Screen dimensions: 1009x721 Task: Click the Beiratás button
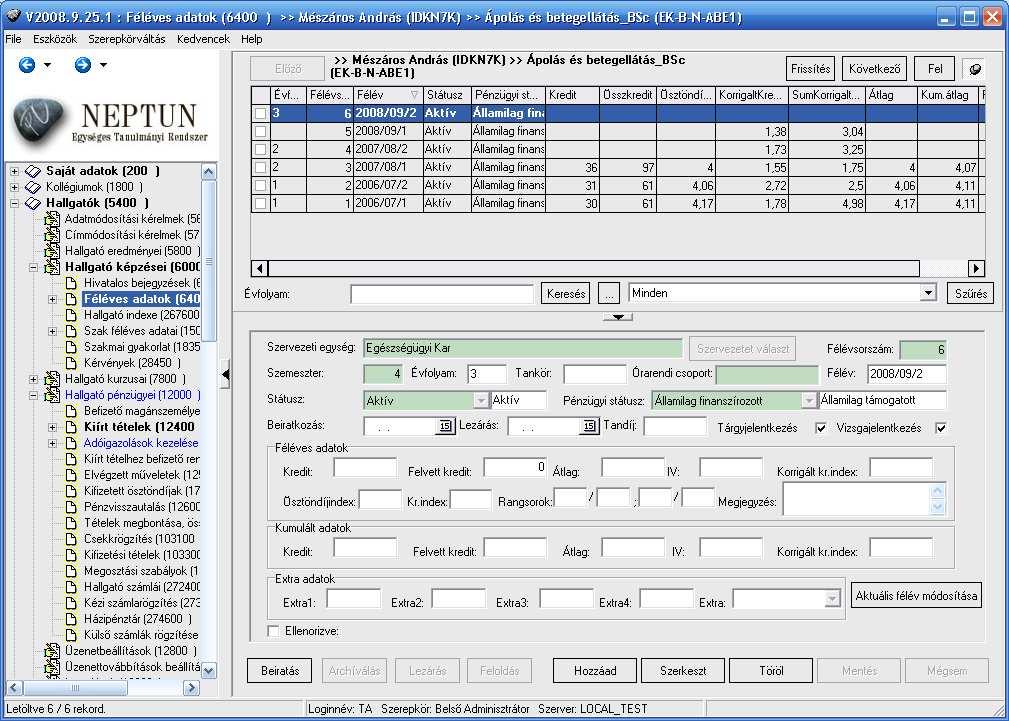point(280,671)
